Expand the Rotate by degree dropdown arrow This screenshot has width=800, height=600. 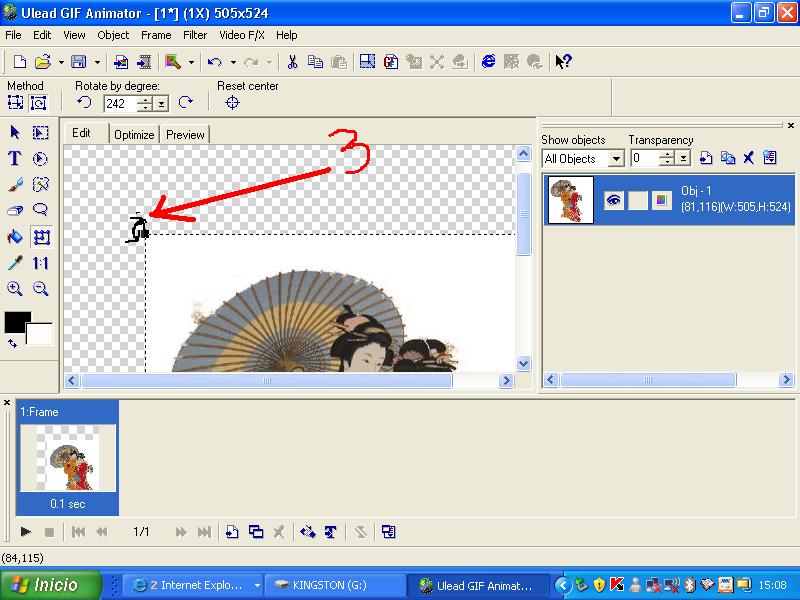pos(161,104)
